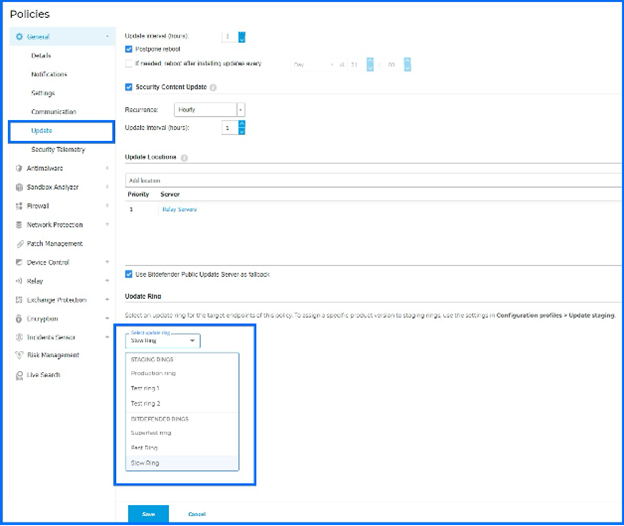
Task: Click the Patch Management icon
Action: (x=20, y=244)
